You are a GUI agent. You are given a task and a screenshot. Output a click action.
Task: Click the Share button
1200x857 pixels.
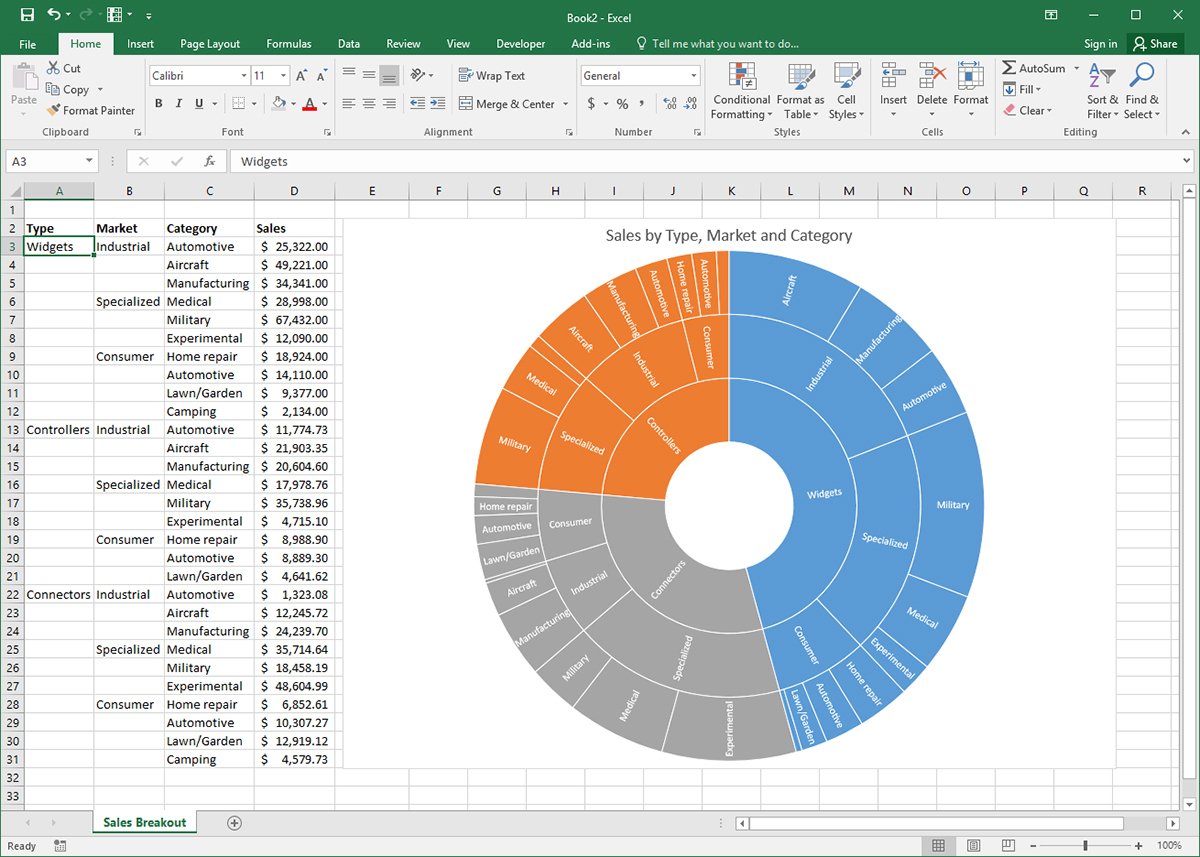(x=1154, y=44)
